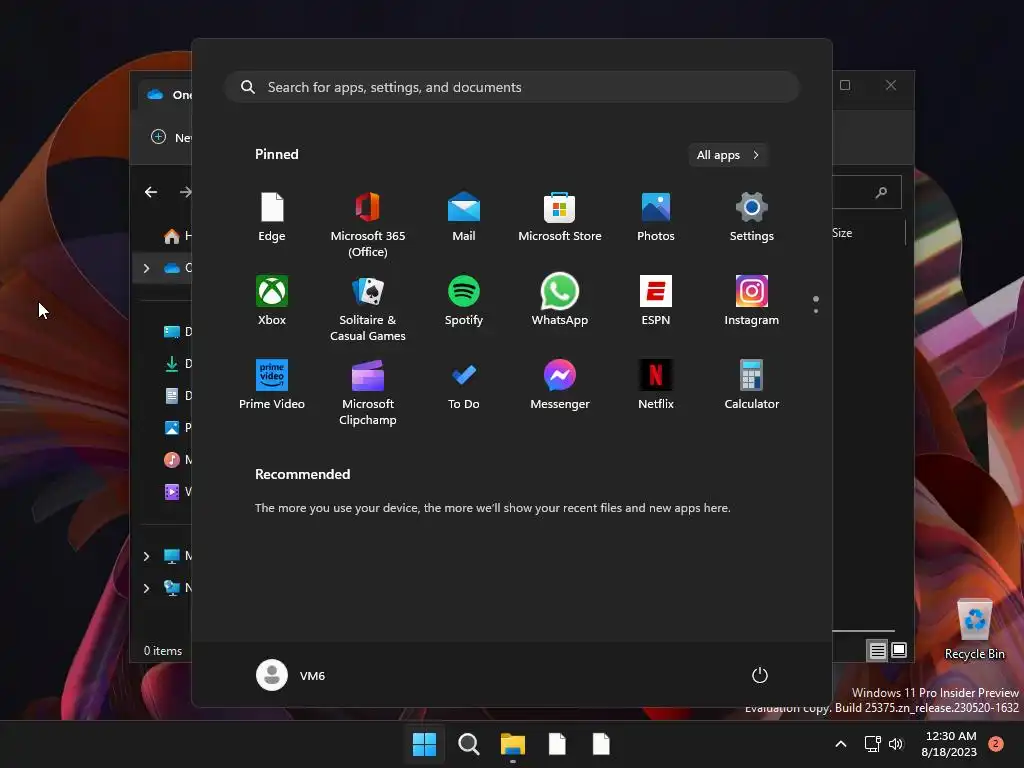The width and height of the screenshot is (1024, 768).
Task: Open second blank document icon on taskbar
Action: tap(601, 744)
